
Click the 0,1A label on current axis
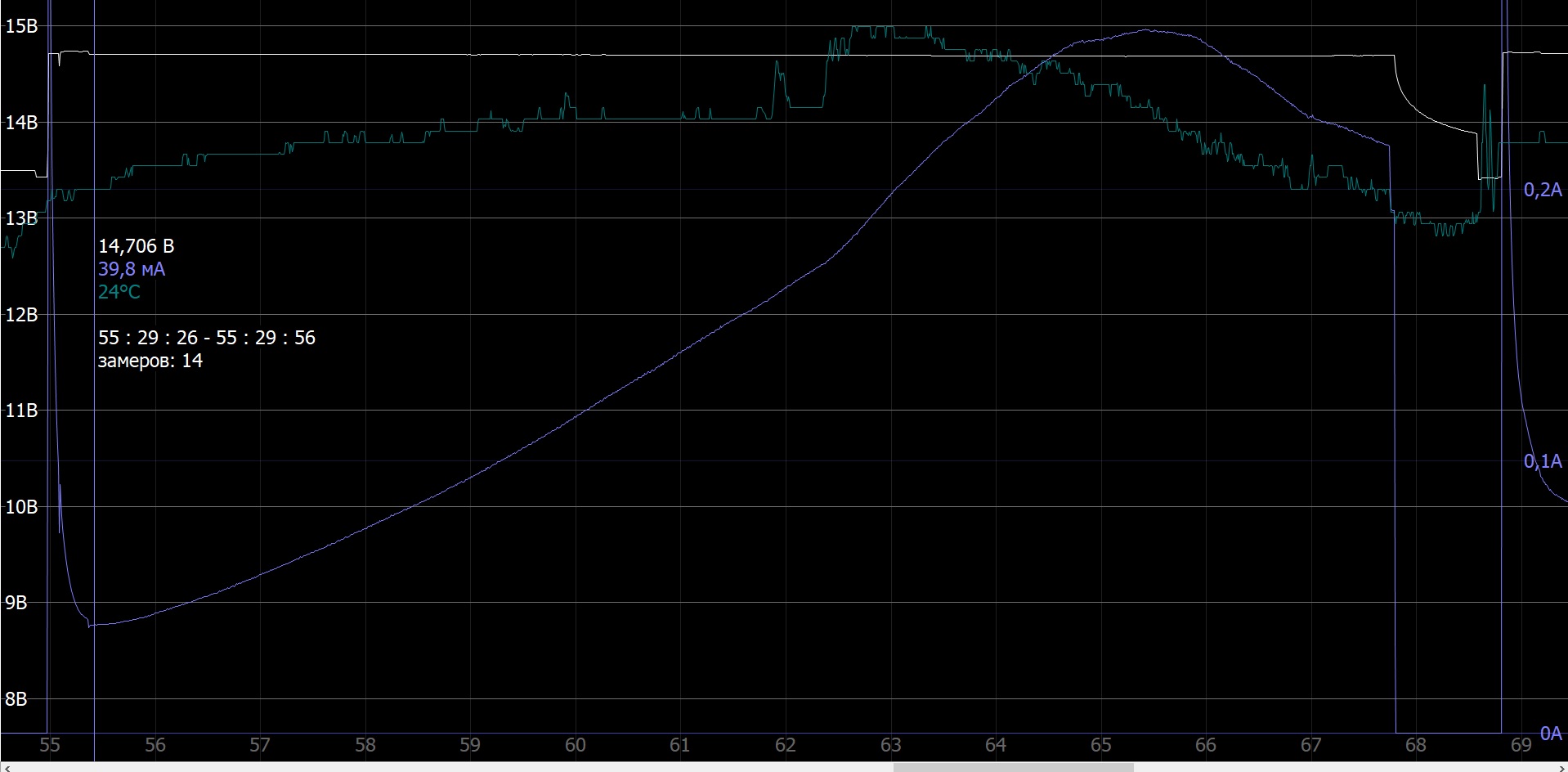point(1542,462)
